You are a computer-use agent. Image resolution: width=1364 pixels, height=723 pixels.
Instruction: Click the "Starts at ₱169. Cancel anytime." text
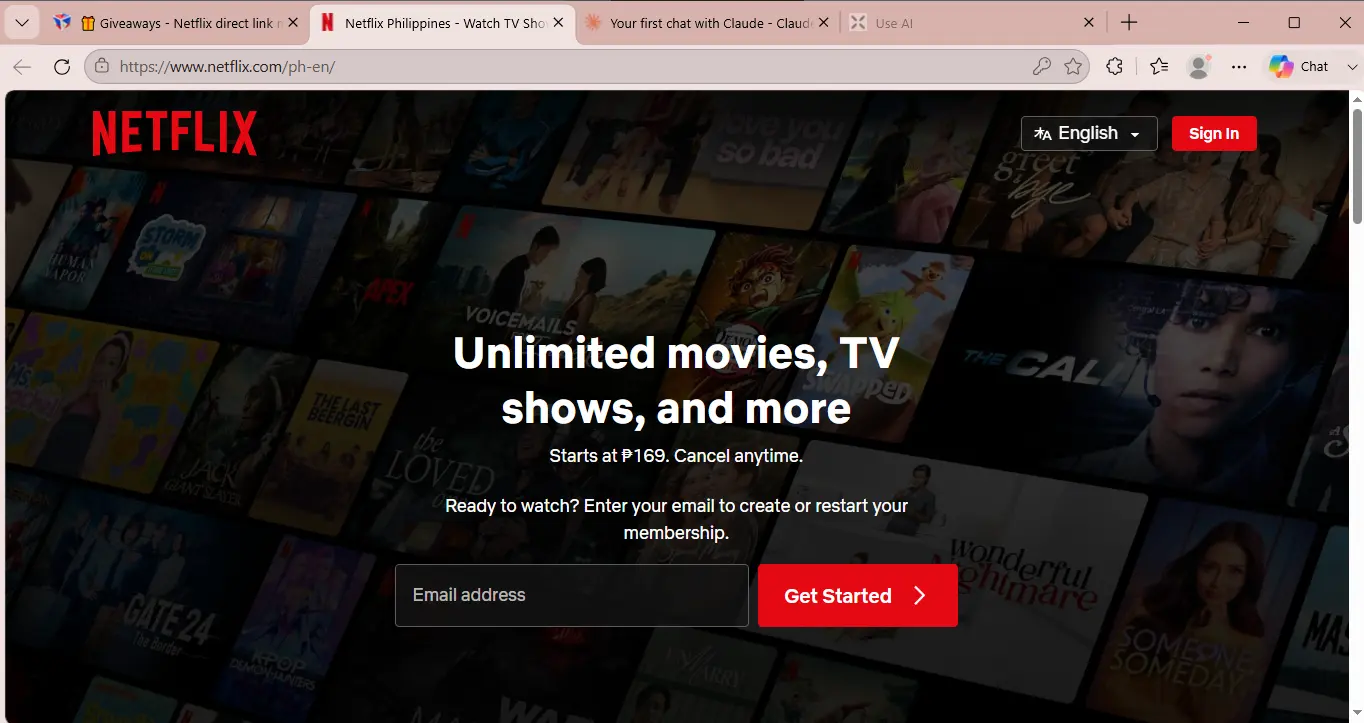pyautogui.click(x=676, y=456)
